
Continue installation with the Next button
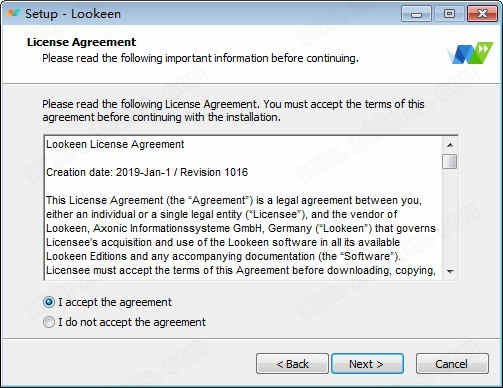coord(367,364)
